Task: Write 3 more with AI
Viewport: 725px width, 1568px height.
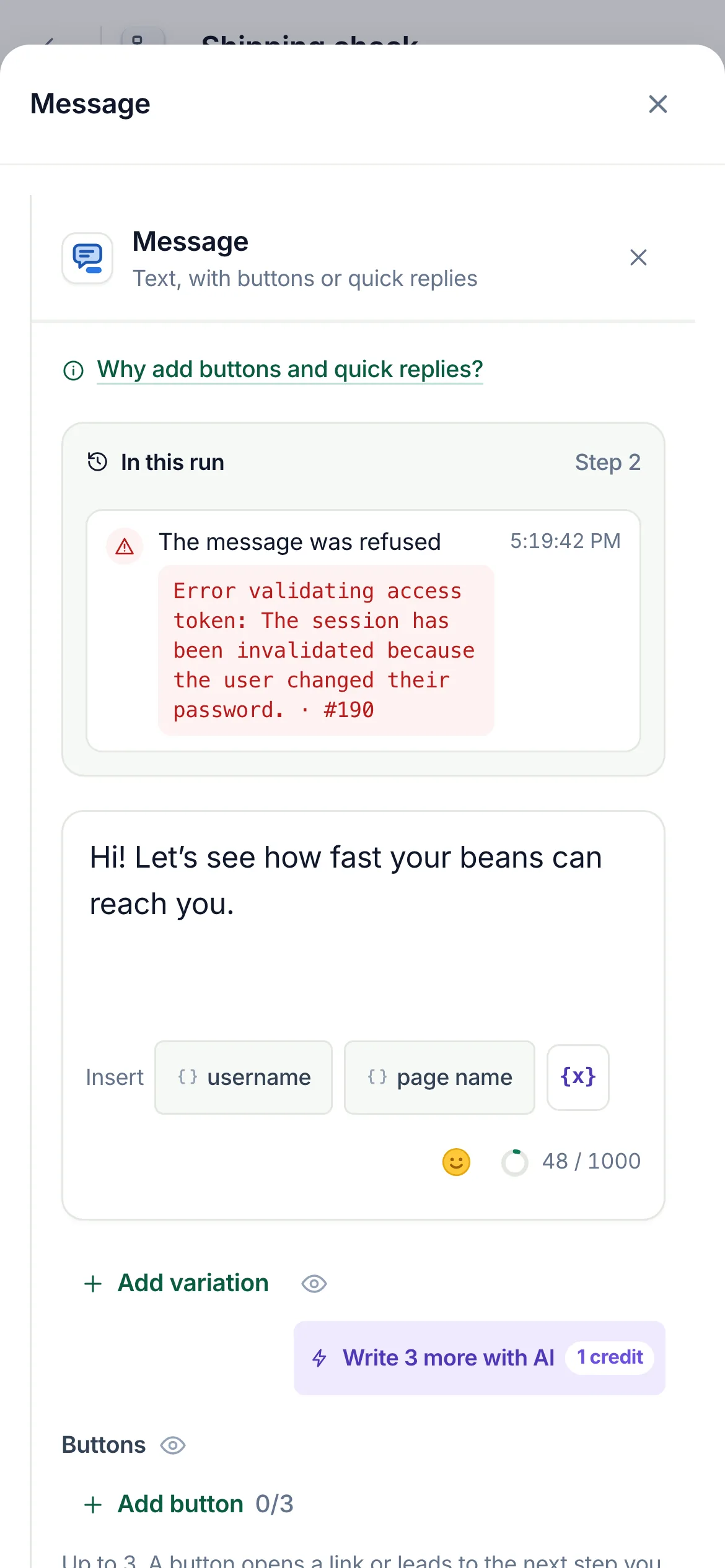Action: [480, 1358]
